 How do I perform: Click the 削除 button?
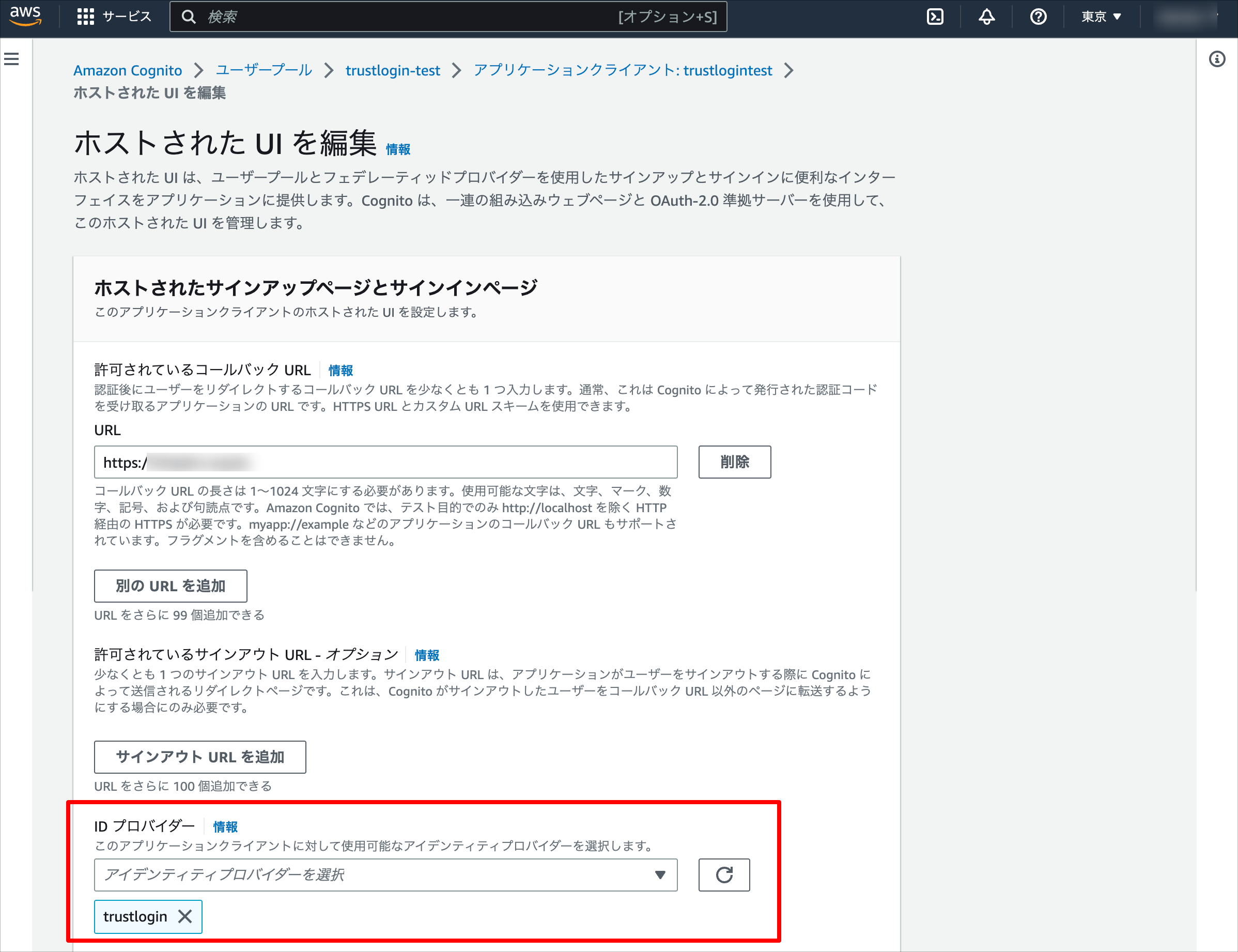(x=734, y=462)
